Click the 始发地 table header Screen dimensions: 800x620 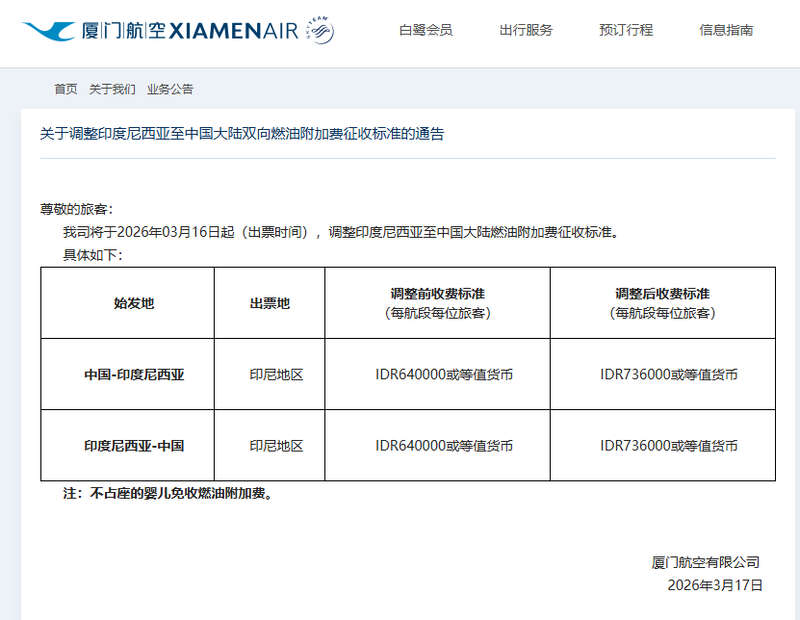tap(134, 303)
